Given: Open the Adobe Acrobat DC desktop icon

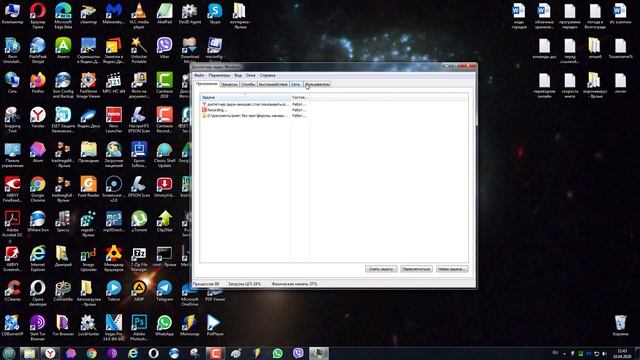Looking at the screenshot, I should pos(12,224).
